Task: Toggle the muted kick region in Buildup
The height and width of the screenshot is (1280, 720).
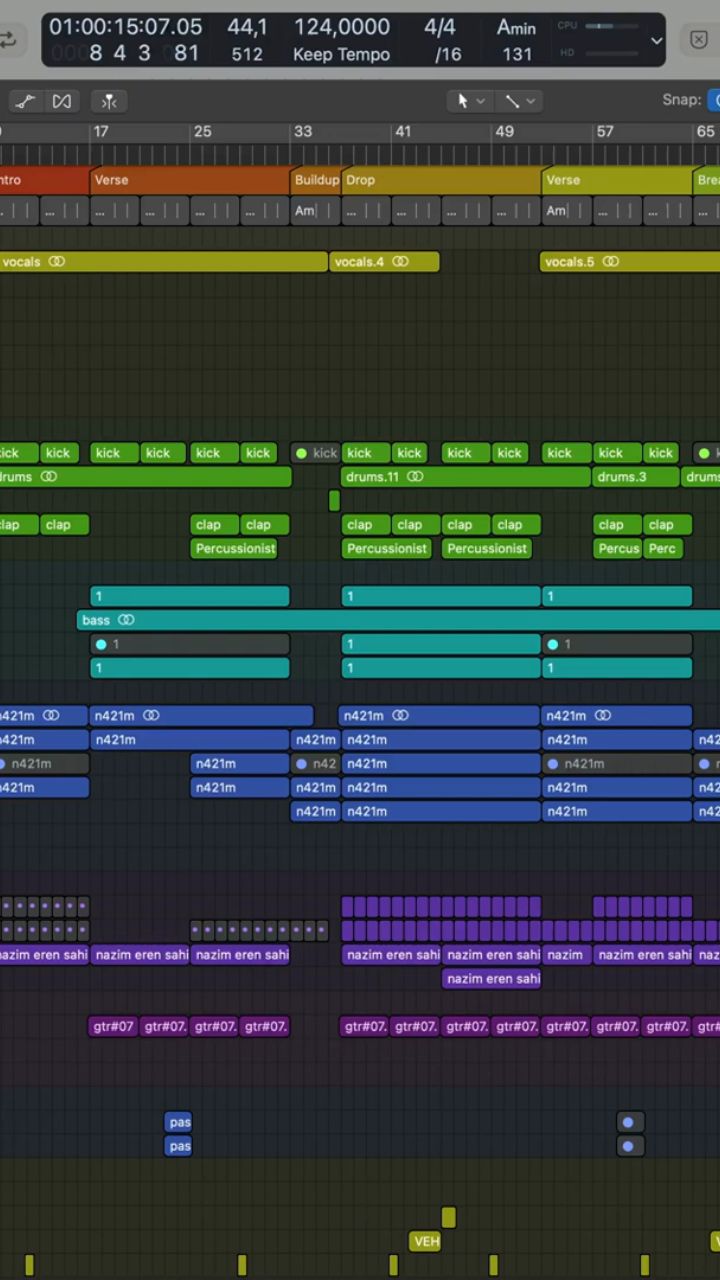Action: (x=315, y=453)
